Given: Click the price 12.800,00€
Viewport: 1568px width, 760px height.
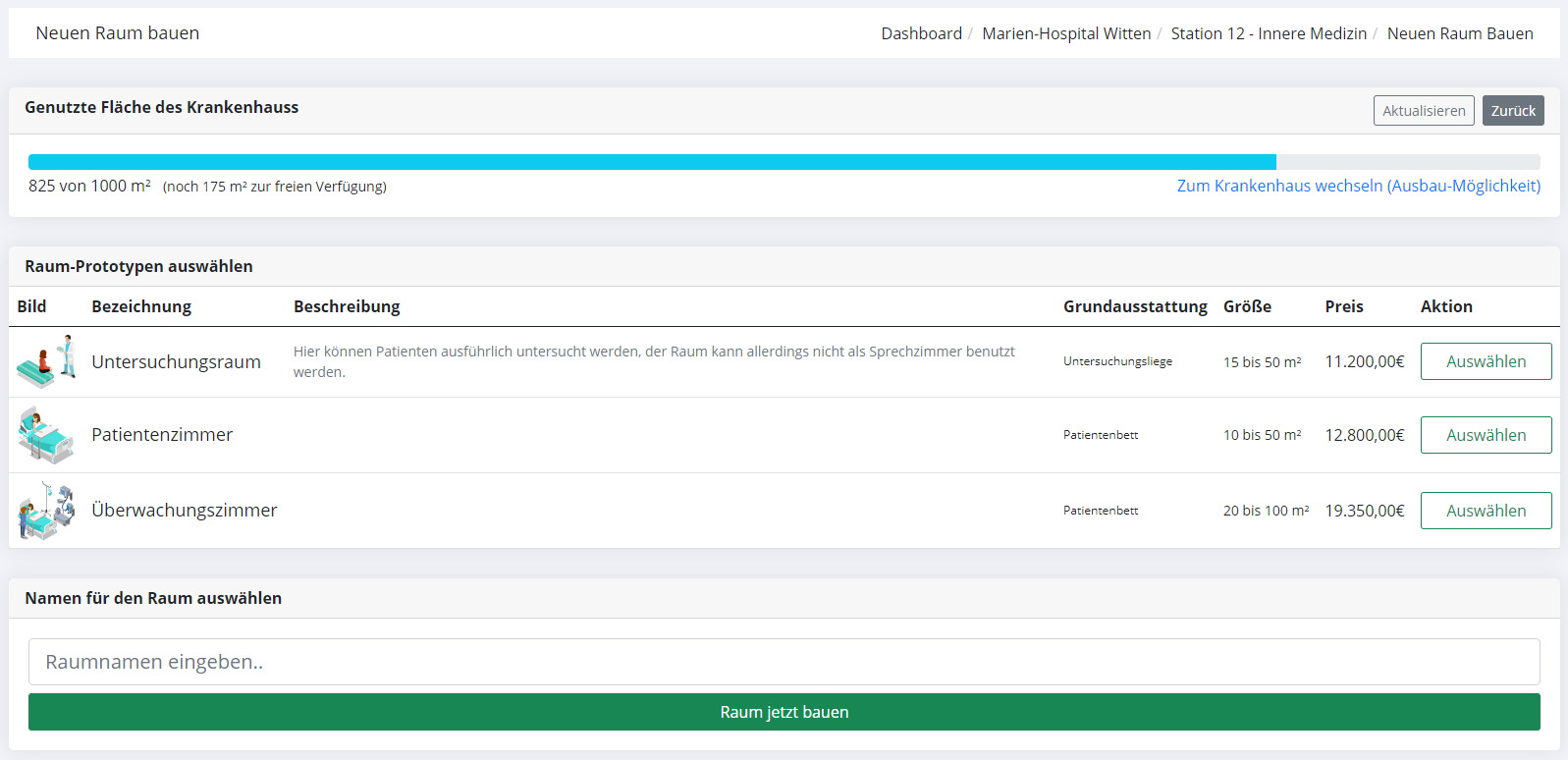Looking at the screenshot, I should [x=1365, y=435].
